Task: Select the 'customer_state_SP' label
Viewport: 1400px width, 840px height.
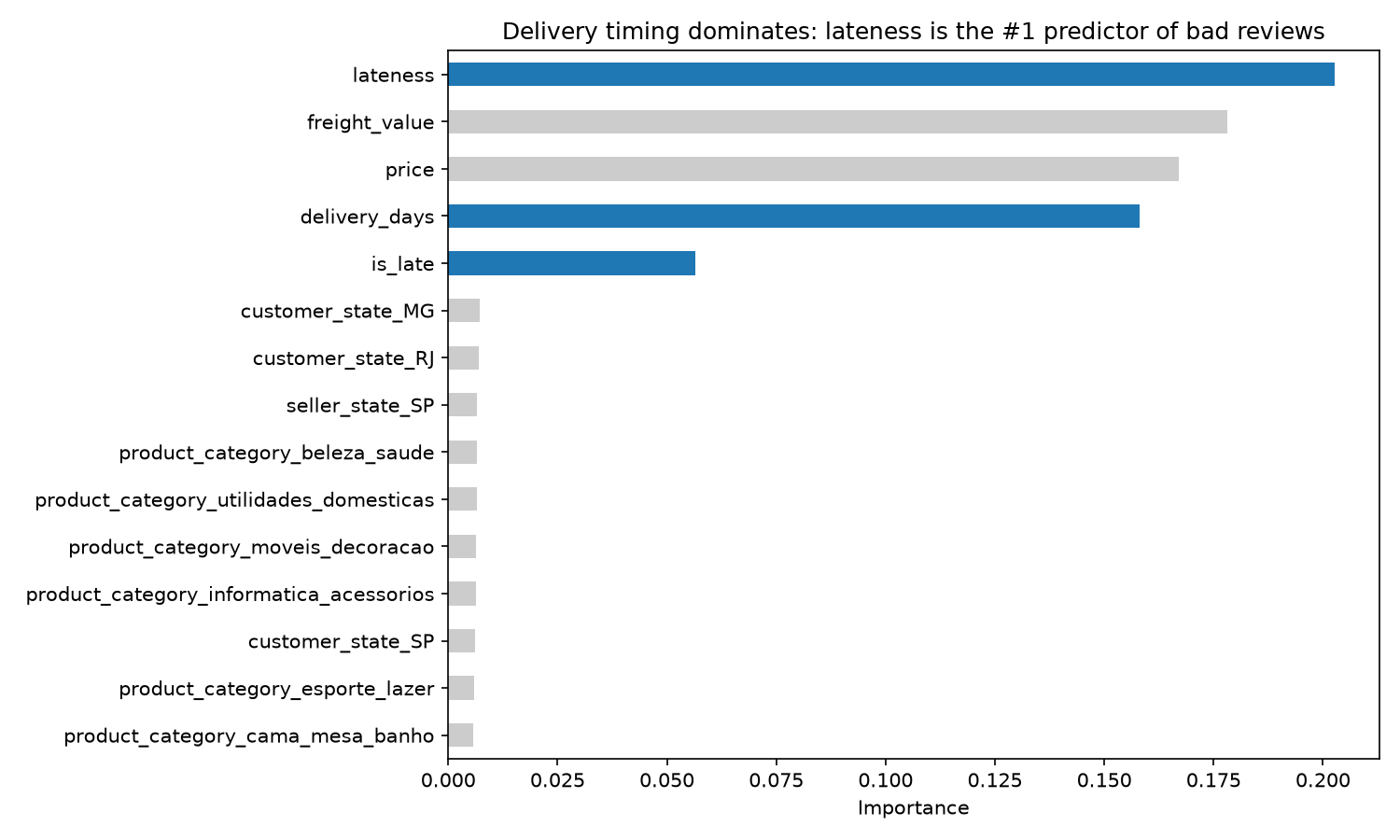Action: (x=341, y=641)
